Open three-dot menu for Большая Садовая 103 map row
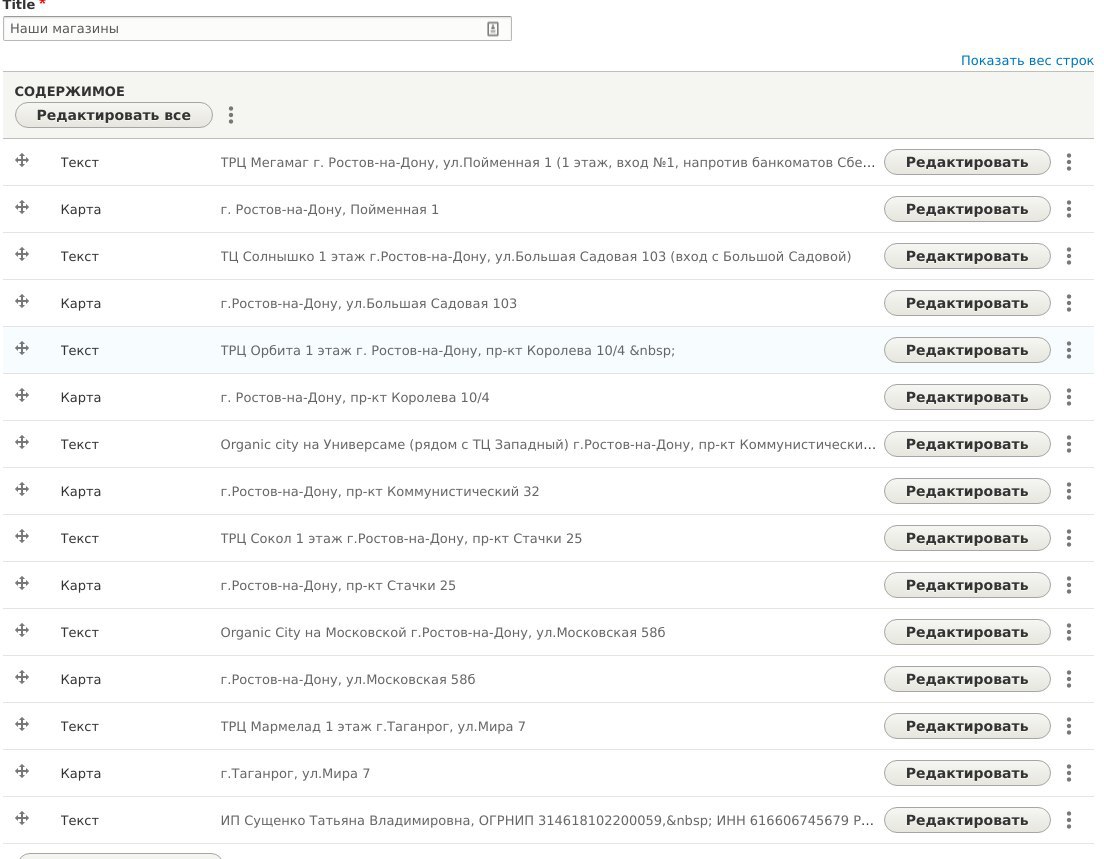Viewport: 1104px width, 859px height. click(1069, 303)
